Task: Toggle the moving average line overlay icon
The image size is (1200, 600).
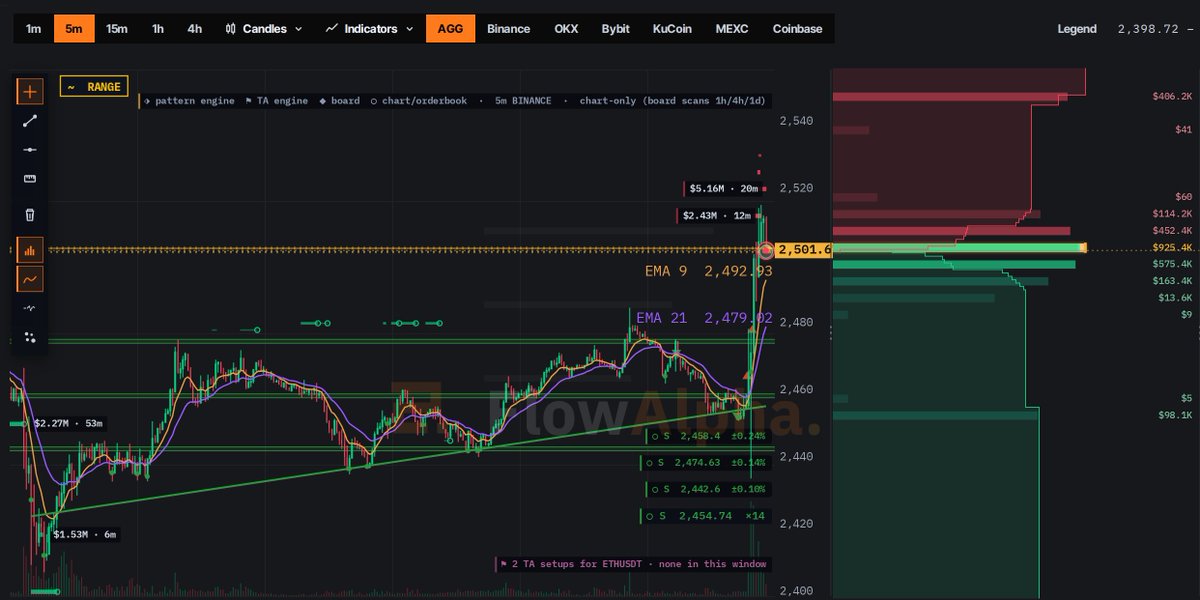Action: pos(30,279)
